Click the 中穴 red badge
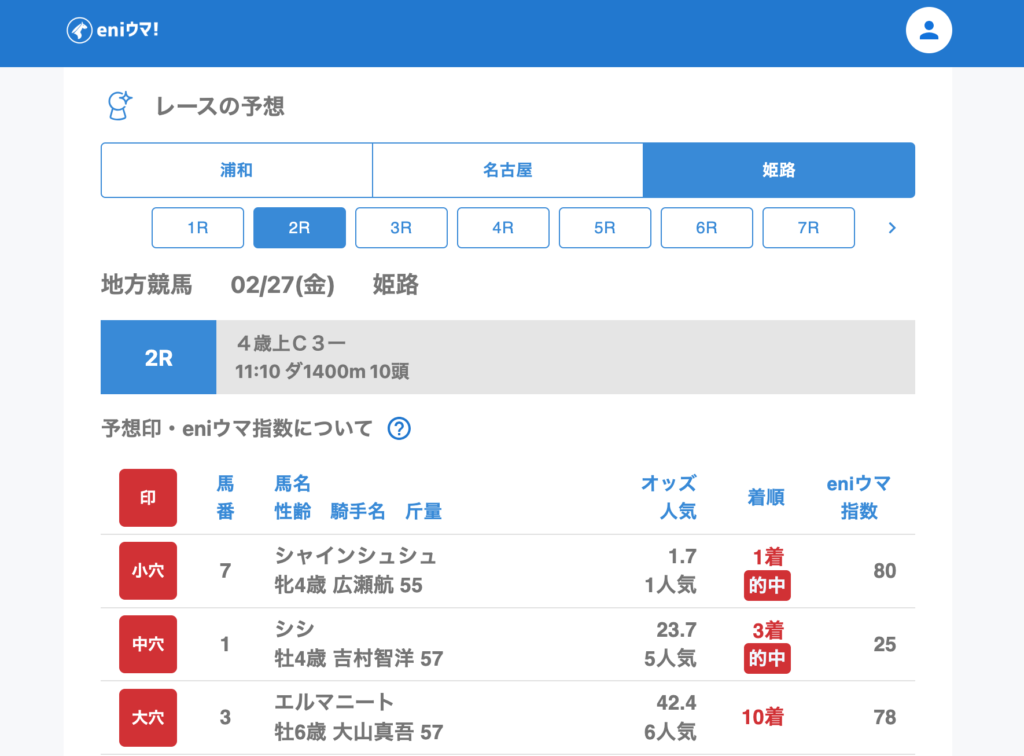This screenshot has height=756, width=1024. click(148, 644)
